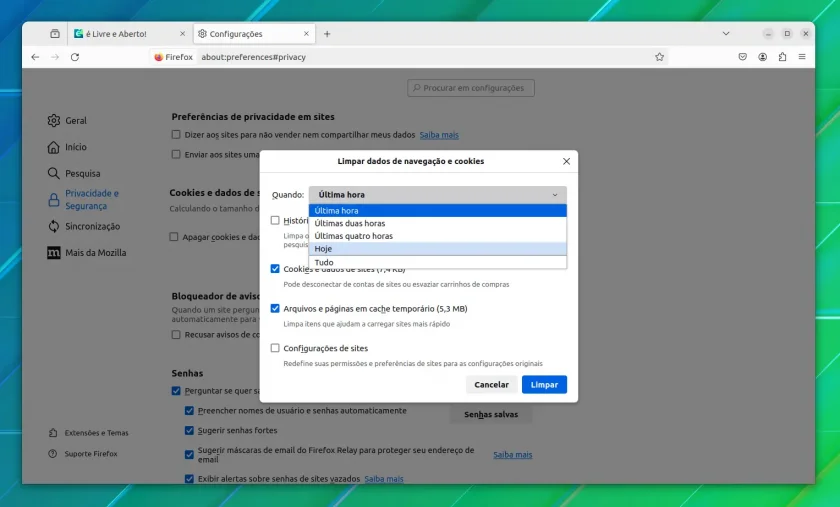
Task: Open Sincronização settings category
Action: click(84, 226)
